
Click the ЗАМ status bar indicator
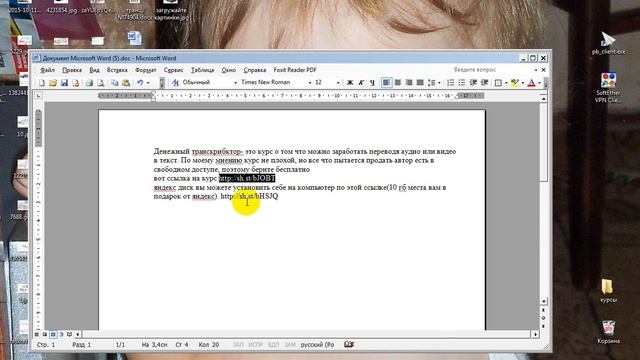coord(290,345)
